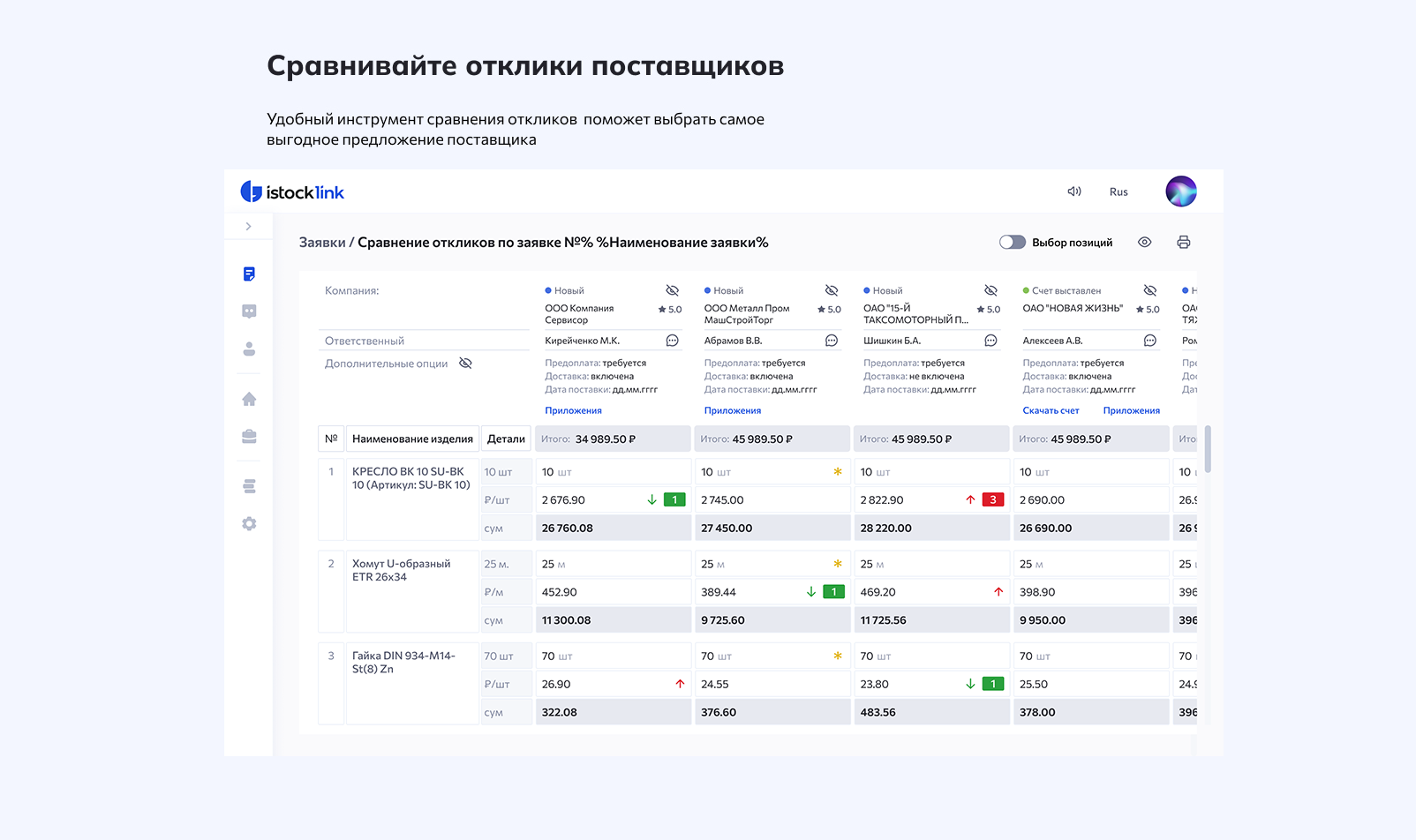Print the comparison with the printer icon
This screenshot has width=1416, height=840.
[x=1184, y=242]
